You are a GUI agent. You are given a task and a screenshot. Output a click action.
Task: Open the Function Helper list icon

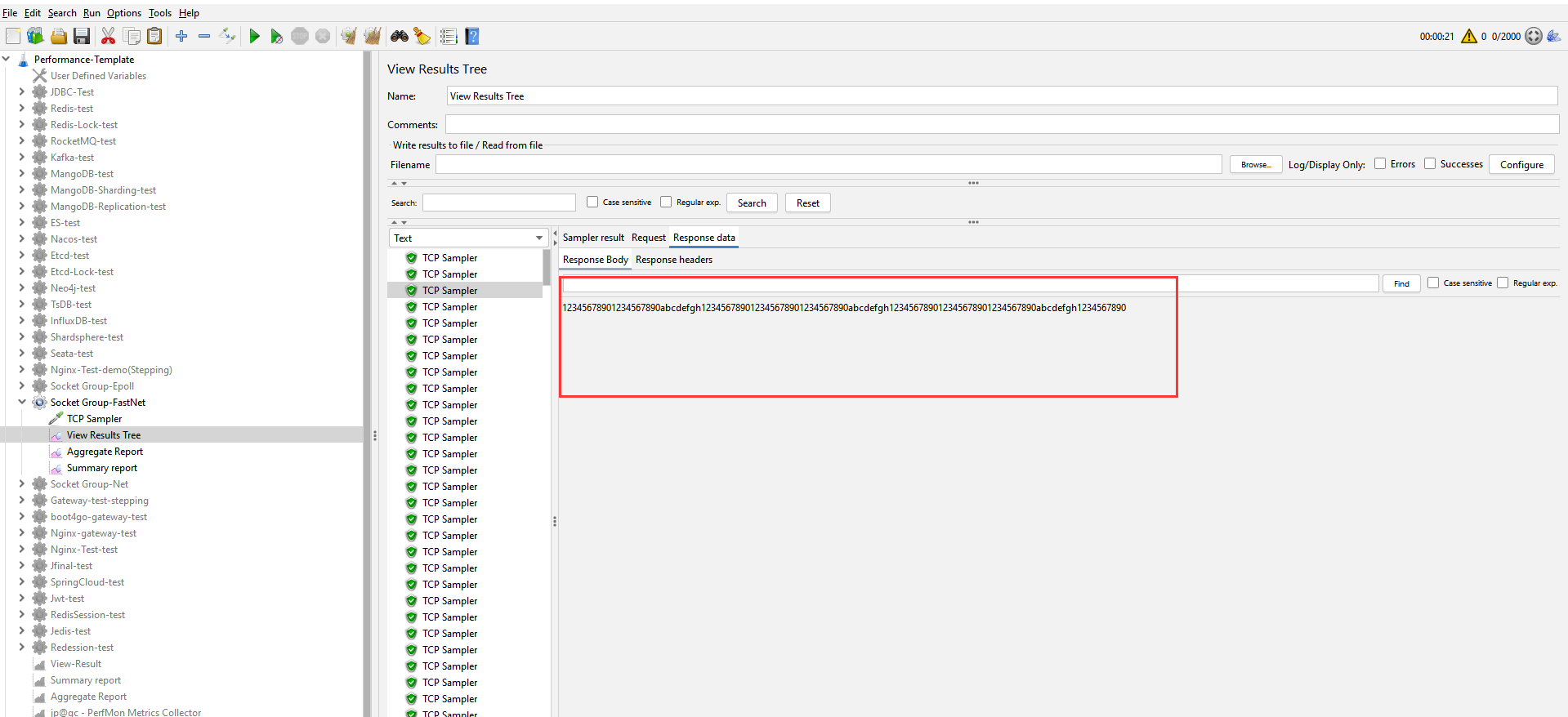(449, 36)
